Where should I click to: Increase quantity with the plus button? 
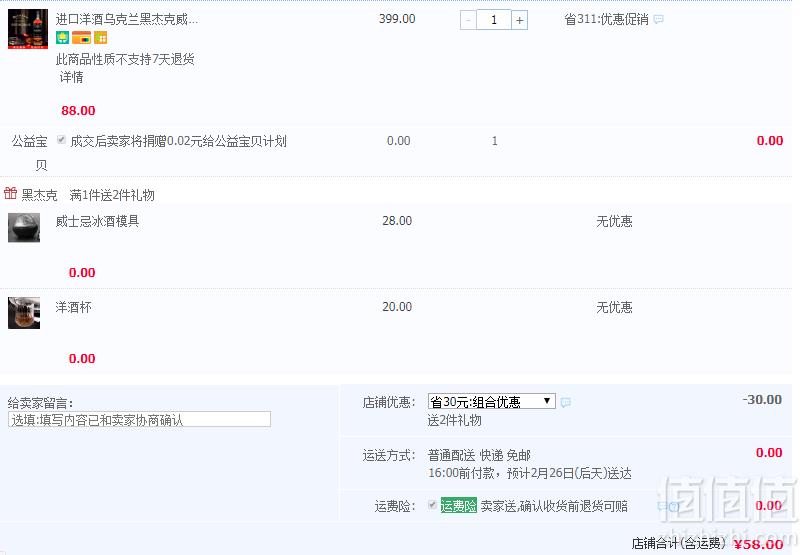519,20
